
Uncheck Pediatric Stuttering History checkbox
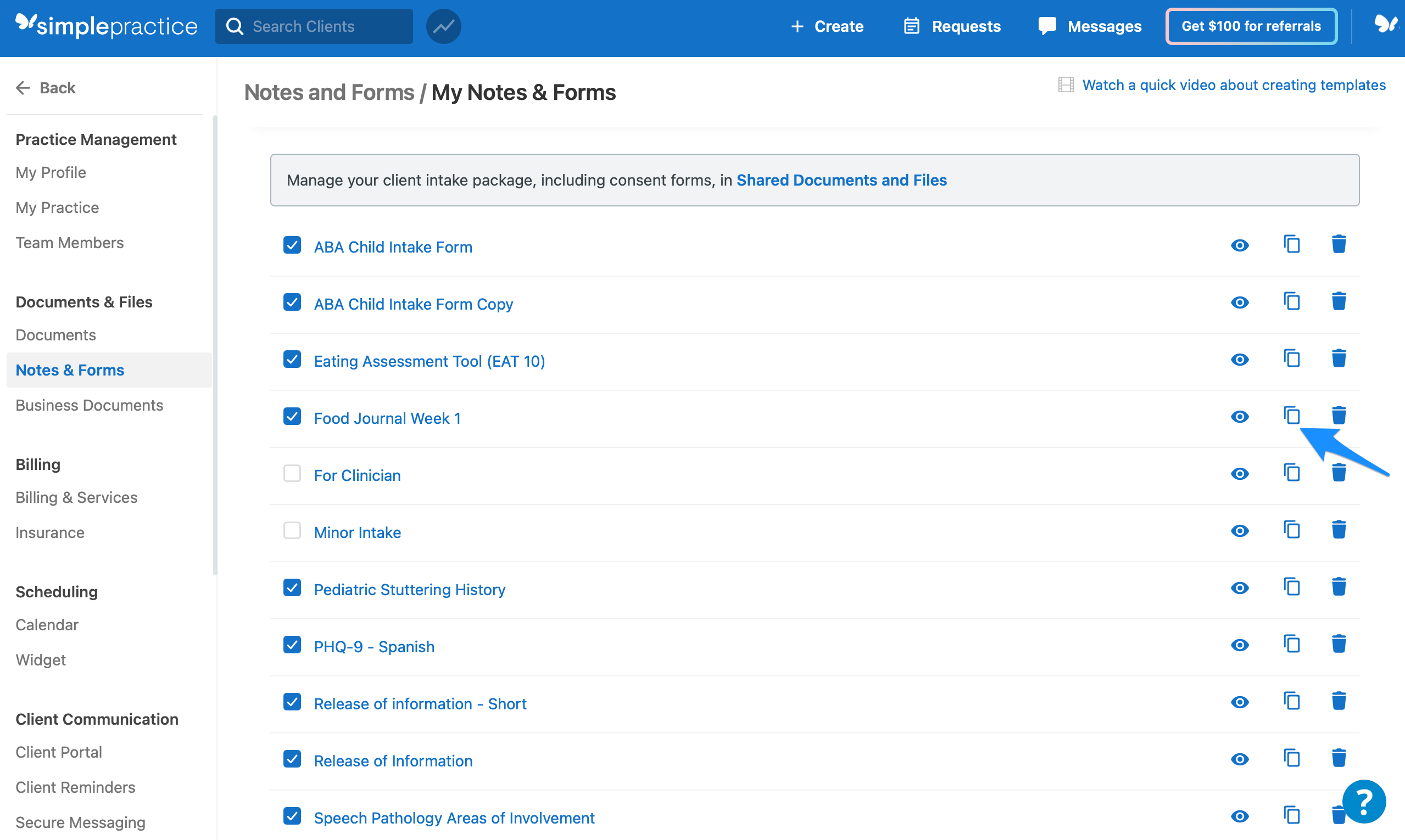(292, 589)
